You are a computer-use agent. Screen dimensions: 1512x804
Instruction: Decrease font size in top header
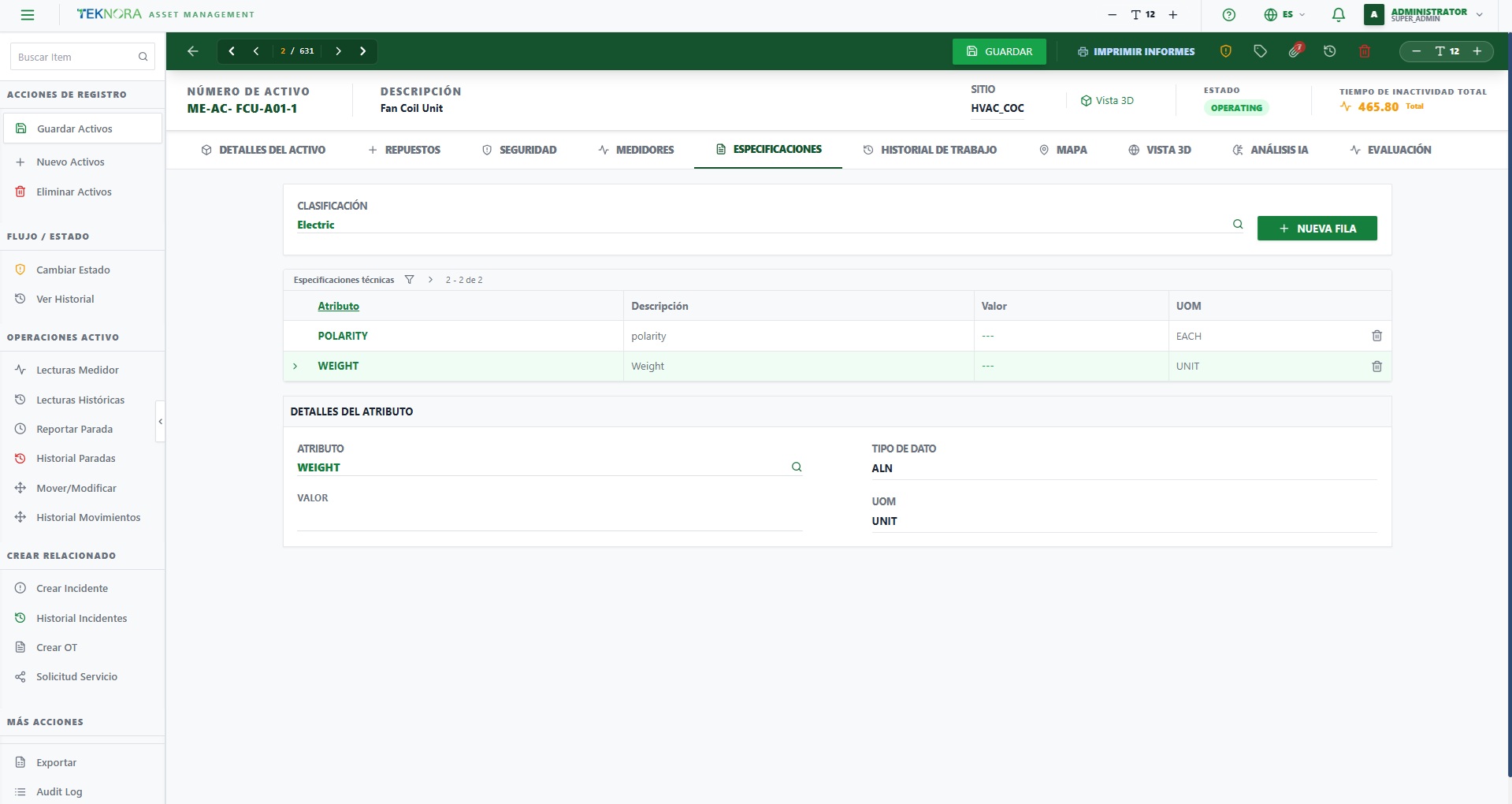(x=1112, y=15)
